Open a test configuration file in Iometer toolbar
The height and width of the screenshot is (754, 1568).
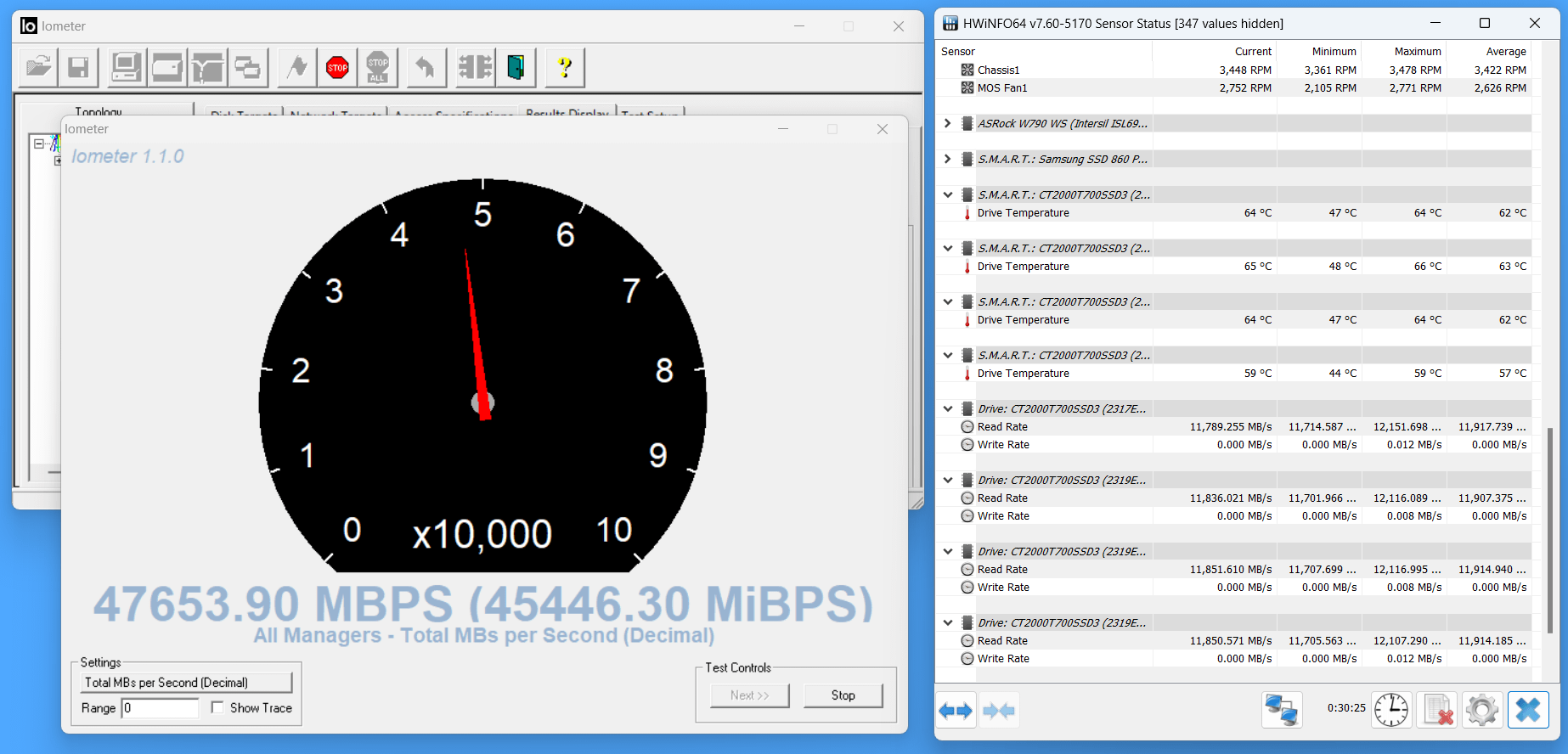point(38,66)
